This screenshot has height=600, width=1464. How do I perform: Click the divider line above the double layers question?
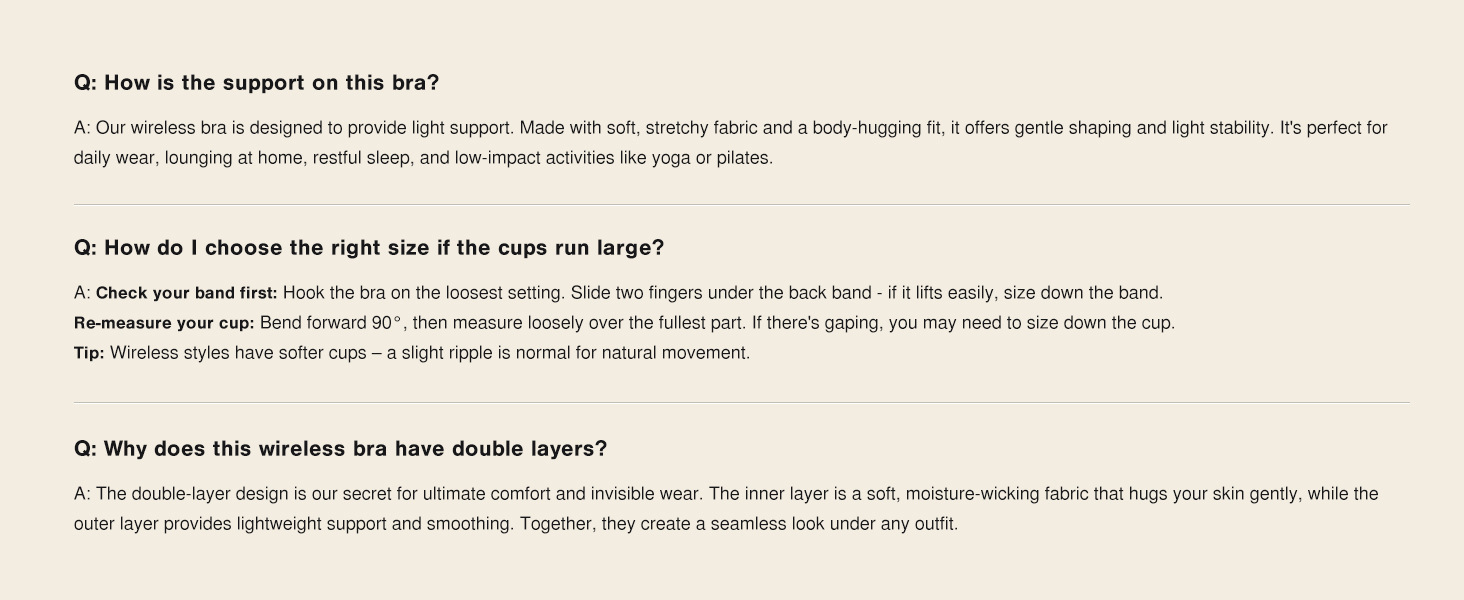(742, 402)
